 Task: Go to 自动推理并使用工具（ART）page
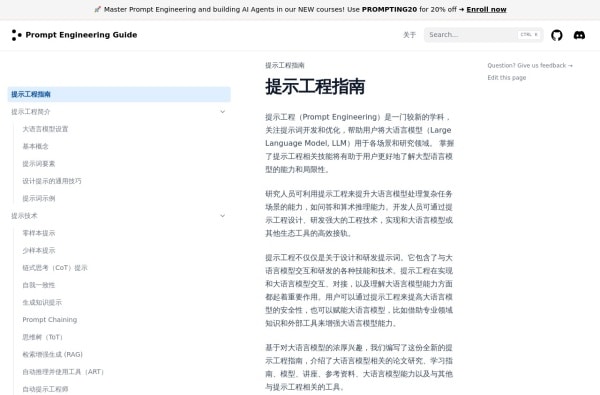(63, 372)
